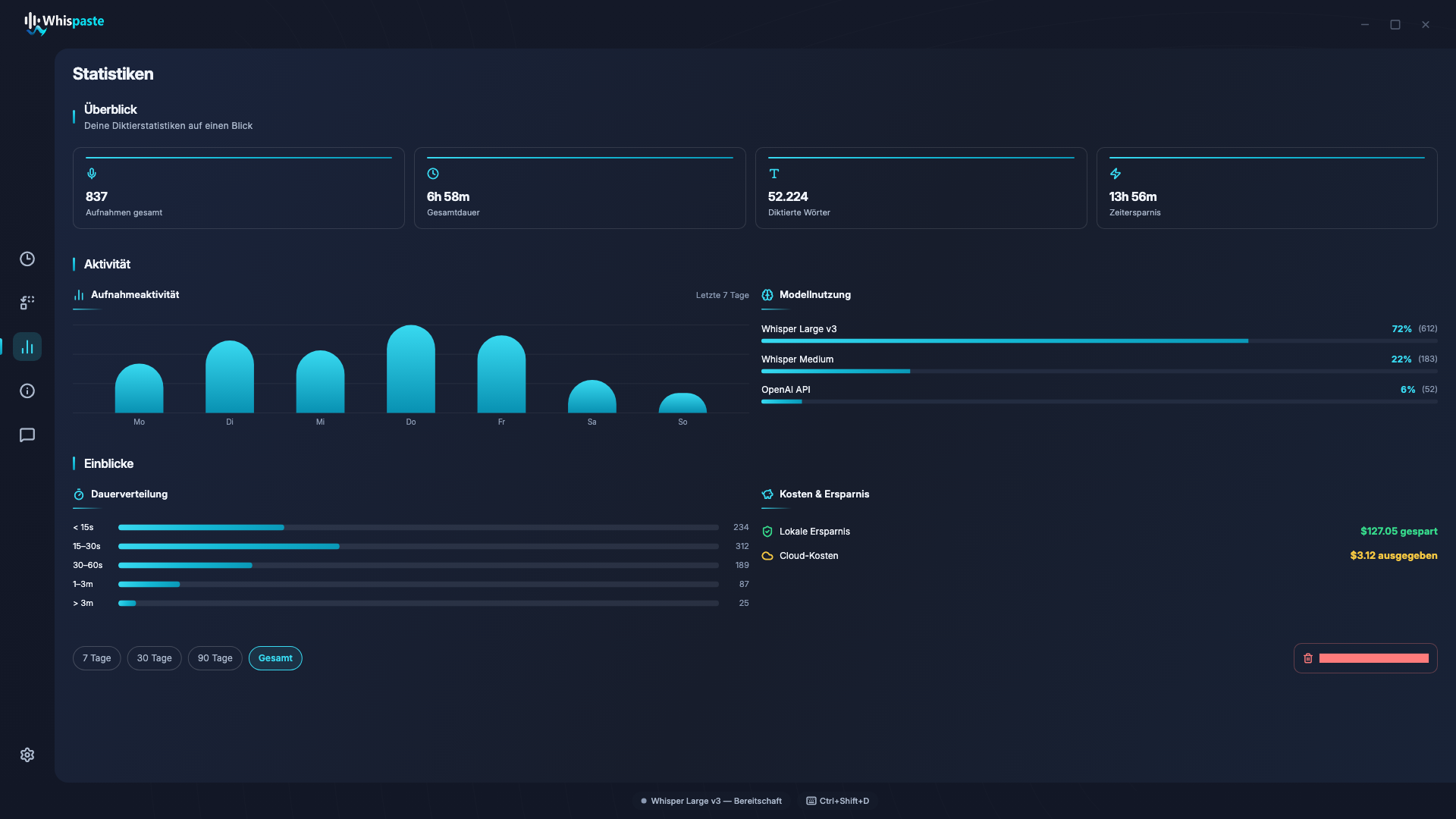Image resolution: width=1456 pixels, height=819 pixels.
Task: Click the So bar in activity chart
Action: [682, 403]
